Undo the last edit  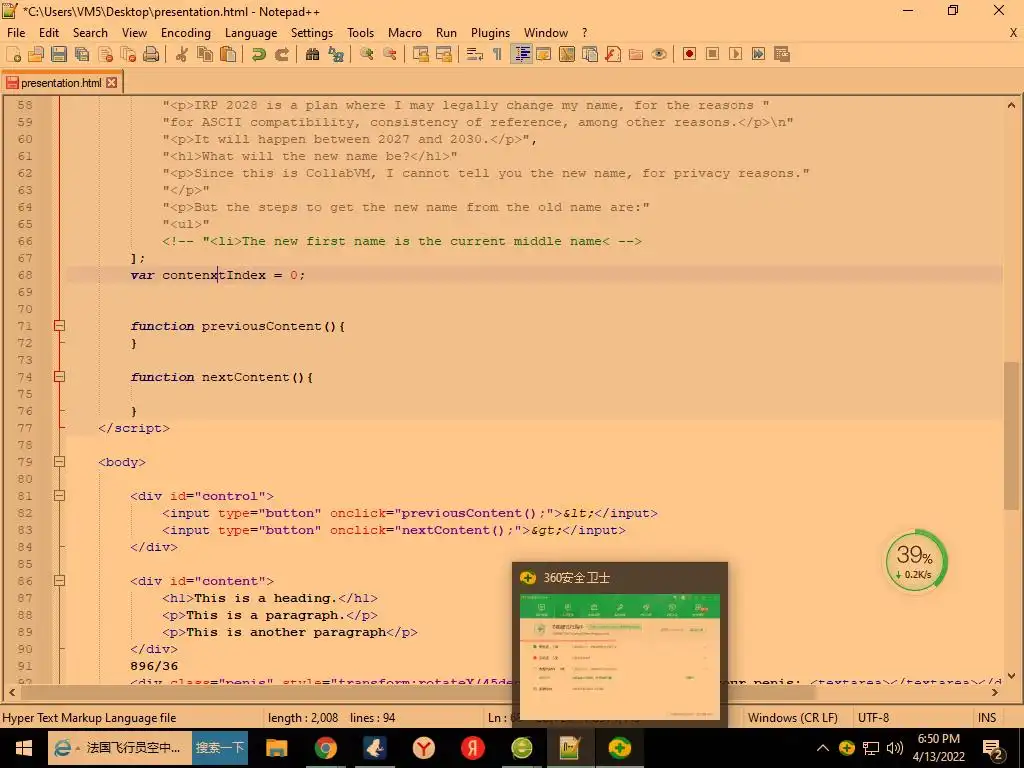[x=259, y=54]
